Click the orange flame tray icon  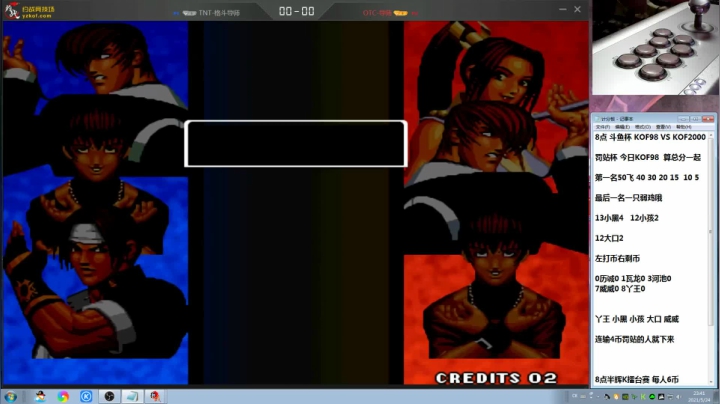[x=616, y=397]
